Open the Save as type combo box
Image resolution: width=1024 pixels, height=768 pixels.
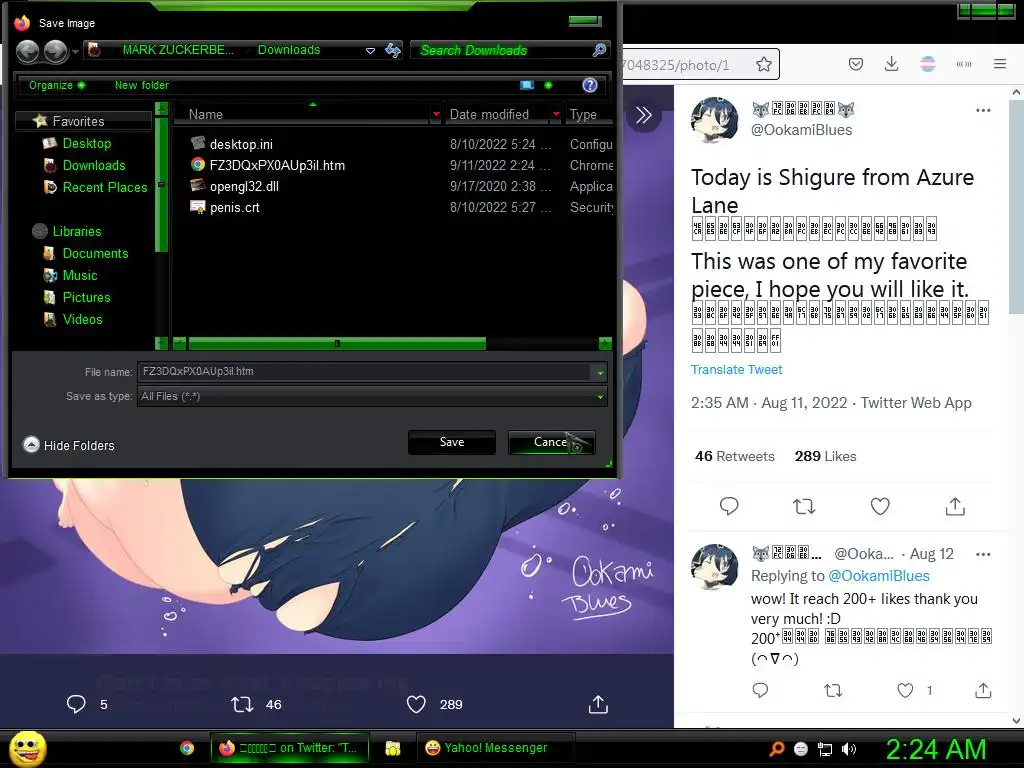point(372,396)
